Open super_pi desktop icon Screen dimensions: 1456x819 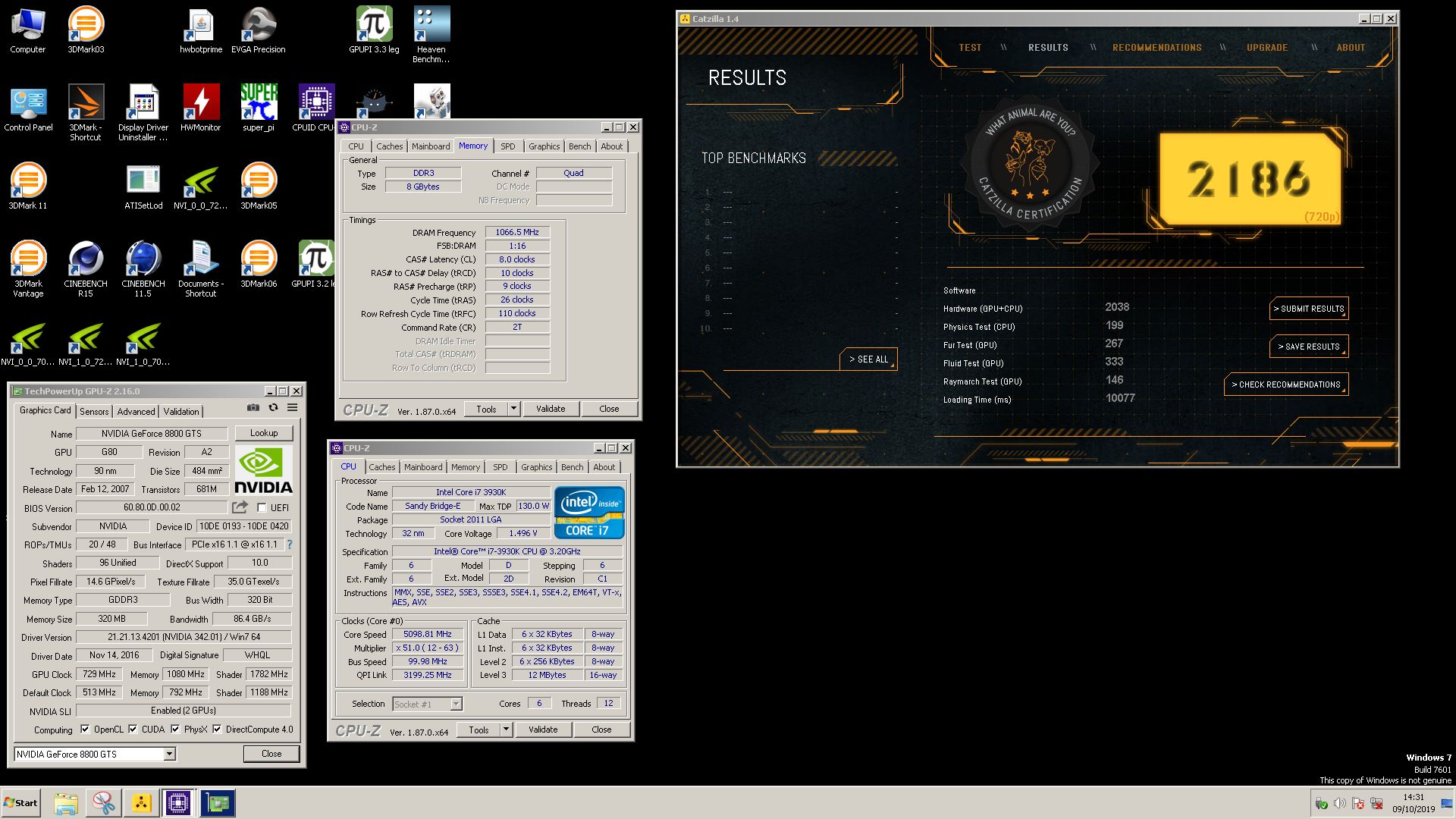[x=259, y=108]
